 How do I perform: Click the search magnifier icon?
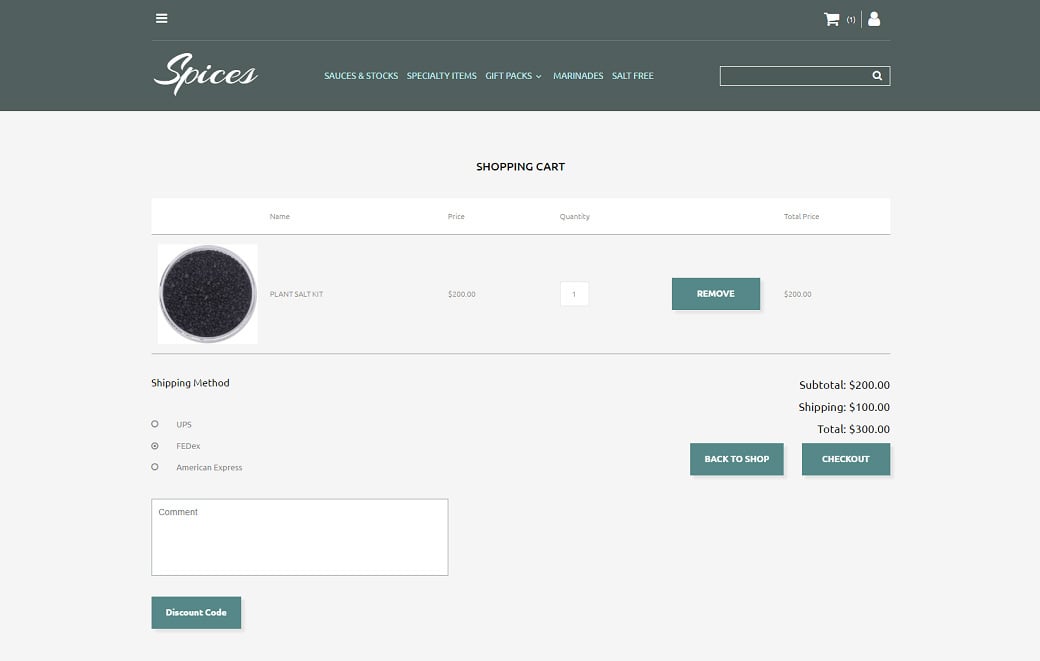pos(877,76)
